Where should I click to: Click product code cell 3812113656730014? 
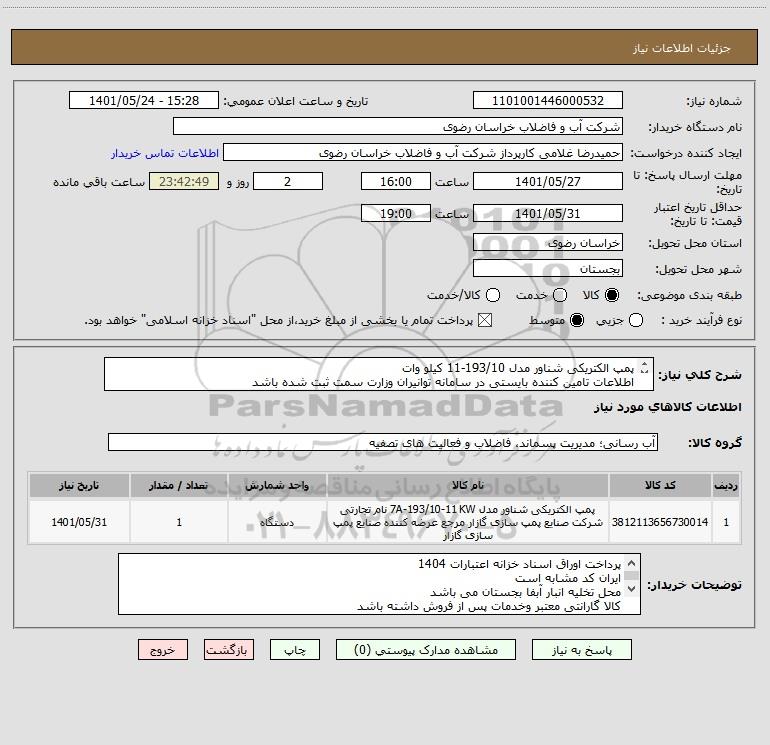click(x=660, y=522)
